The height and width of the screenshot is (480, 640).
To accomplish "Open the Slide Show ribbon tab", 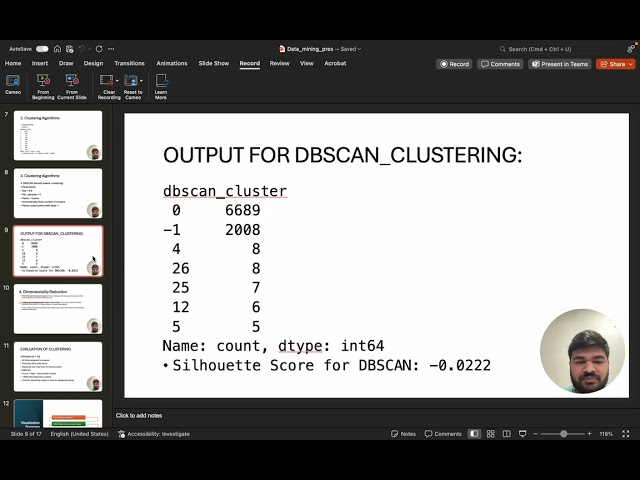I will tap(214, 63).
